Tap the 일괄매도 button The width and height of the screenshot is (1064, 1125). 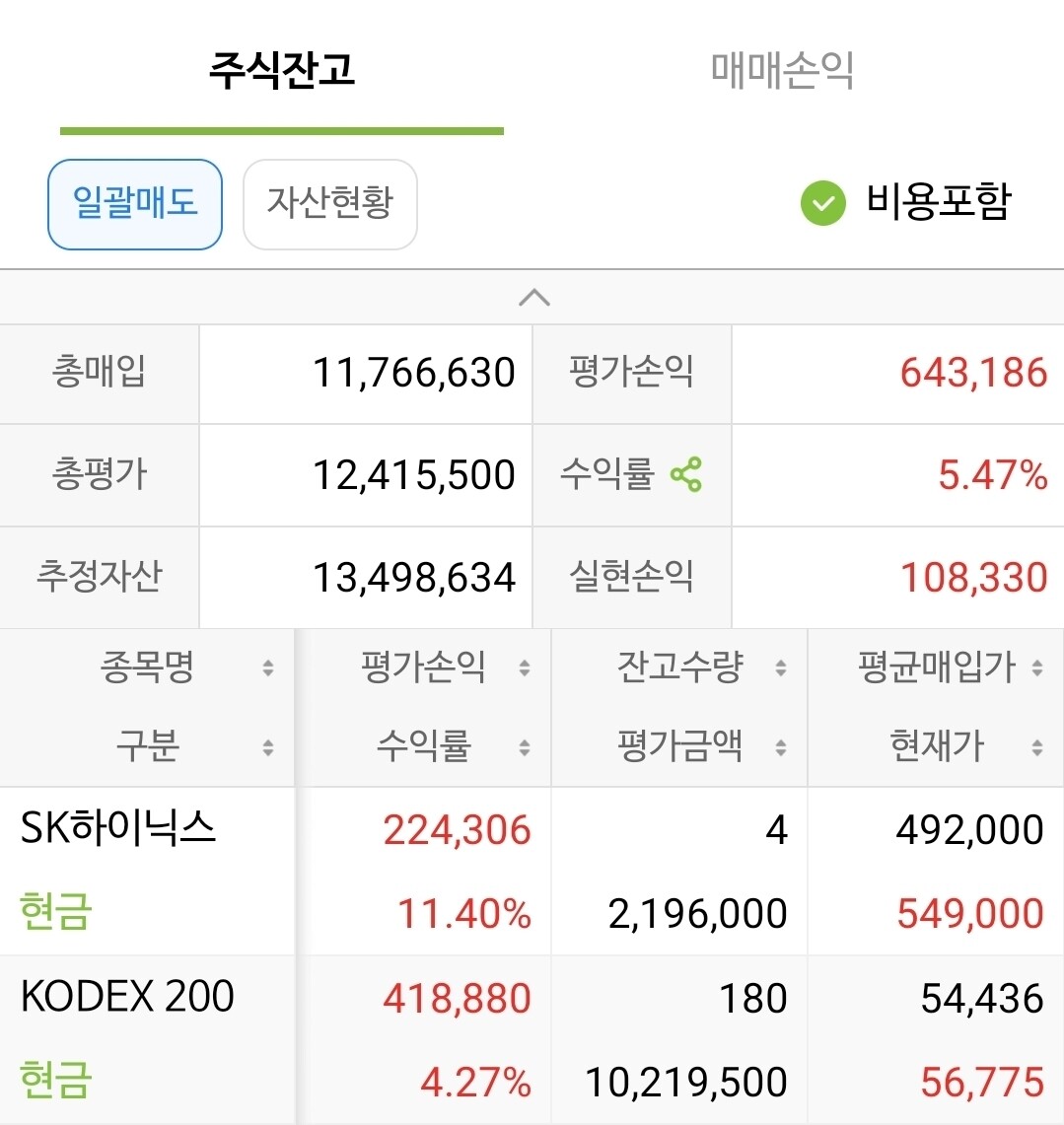pyautogui.click(x=135, y=204)
